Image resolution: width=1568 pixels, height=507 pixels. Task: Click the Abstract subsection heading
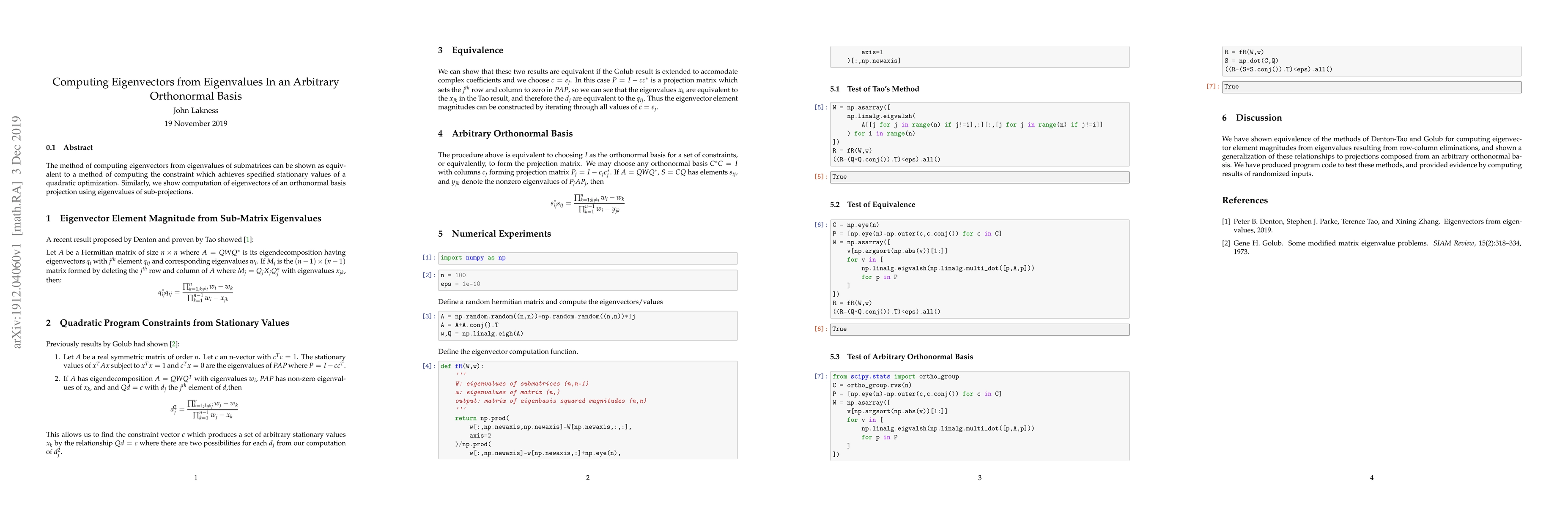coord(78,148)
